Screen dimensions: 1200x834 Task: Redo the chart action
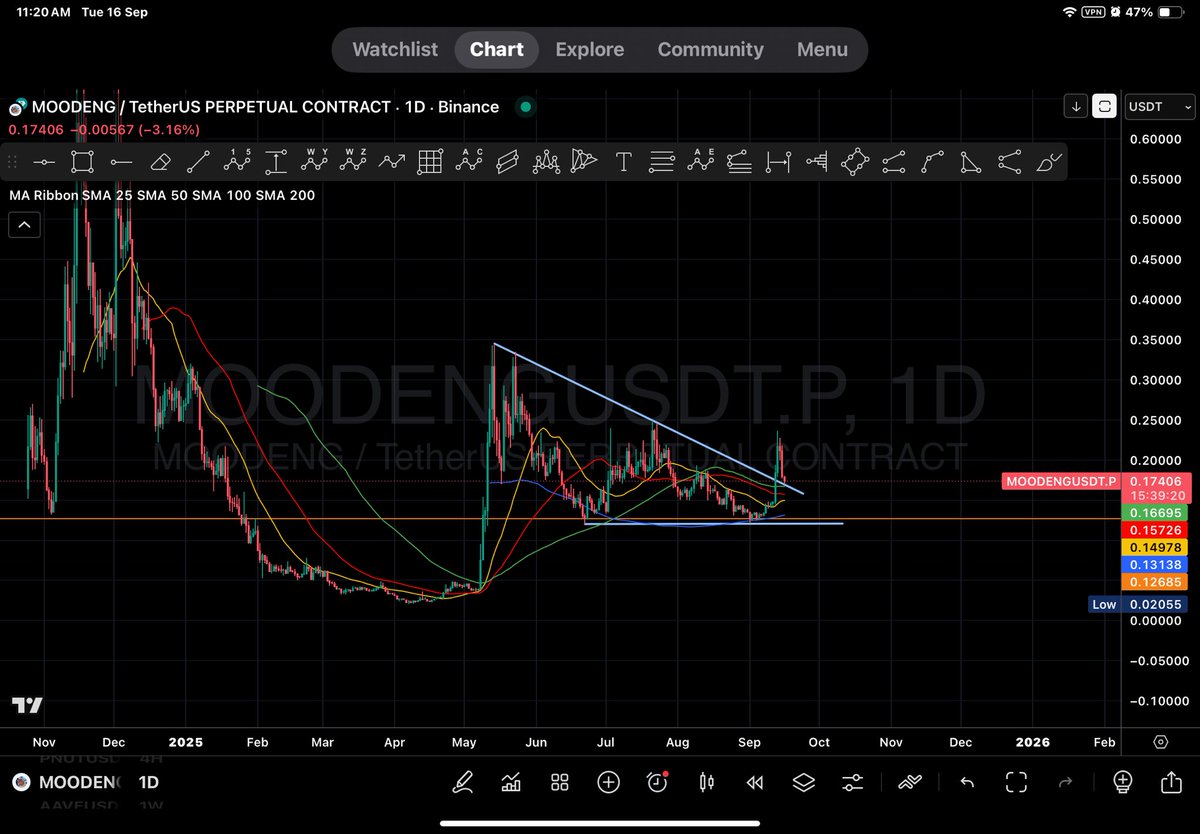(x=1065, y=782)
